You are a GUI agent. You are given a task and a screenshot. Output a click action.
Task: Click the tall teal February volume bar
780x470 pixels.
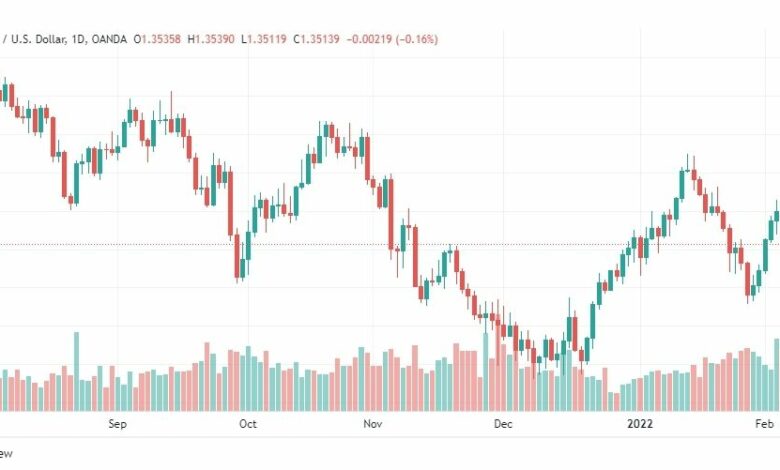point(777,375)
